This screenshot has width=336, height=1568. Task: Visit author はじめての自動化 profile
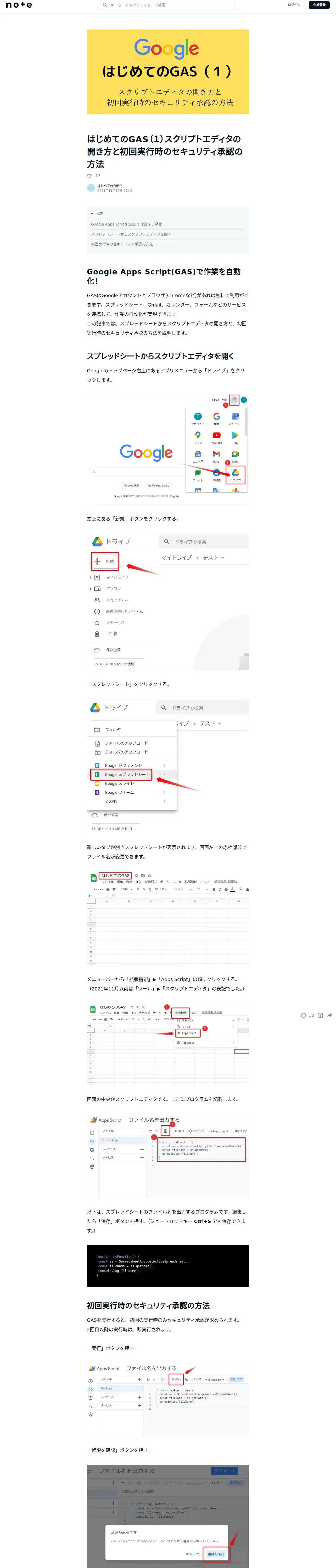pyautogui.click(x=110, y=186)
